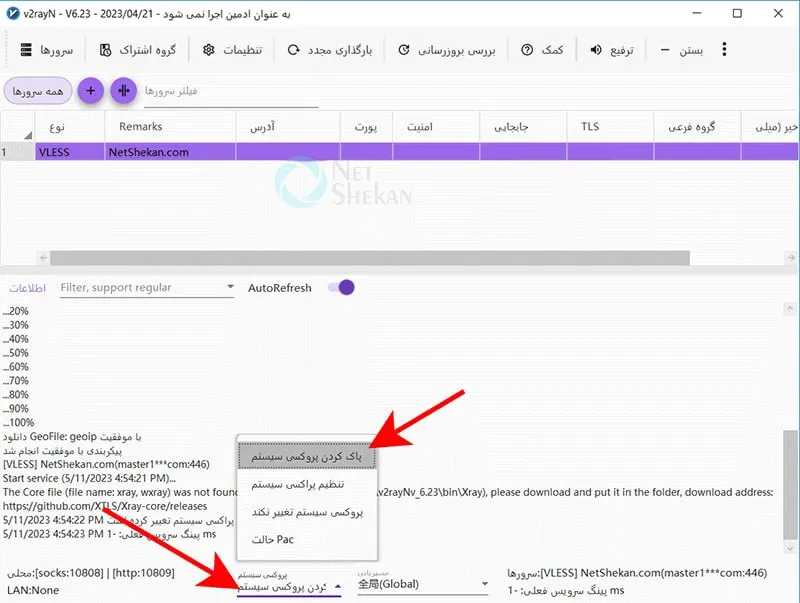Click بررسی بروزرسانی check-update icon
Viewport: 800px width, 603px height.
pyautogui.click(x=404, y=50)
